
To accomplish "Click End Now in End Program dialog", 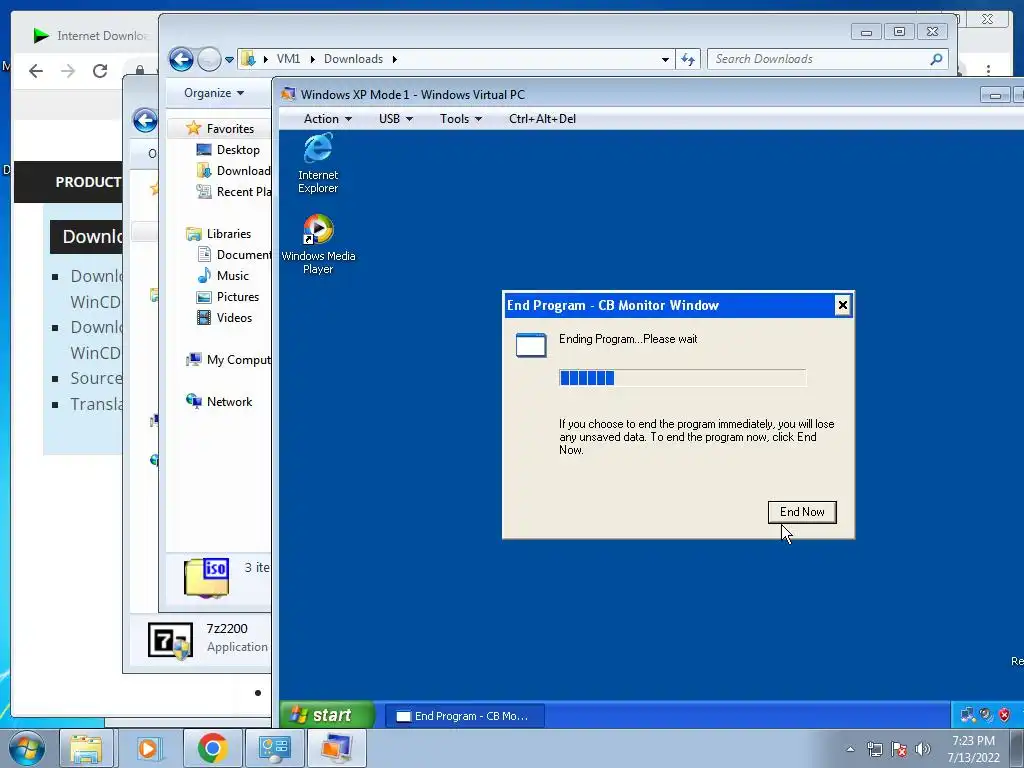I will 802,512.
